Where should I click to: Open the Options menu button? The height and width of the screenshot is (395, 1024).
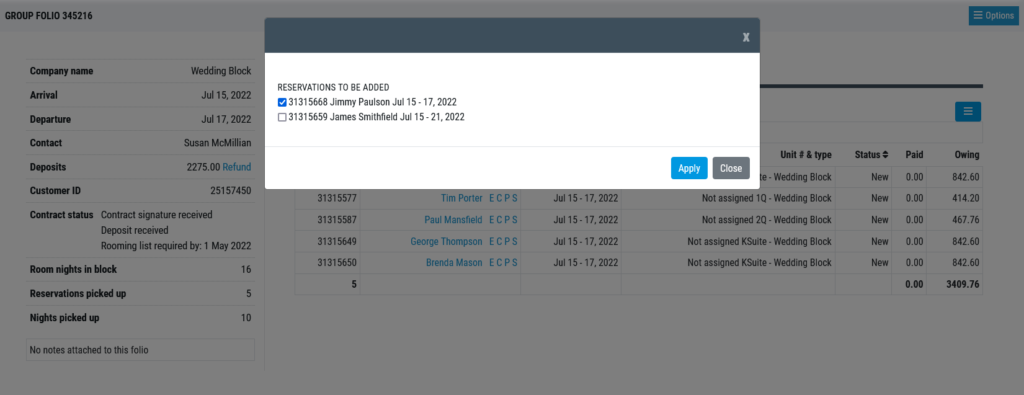[x=993, y=16]
